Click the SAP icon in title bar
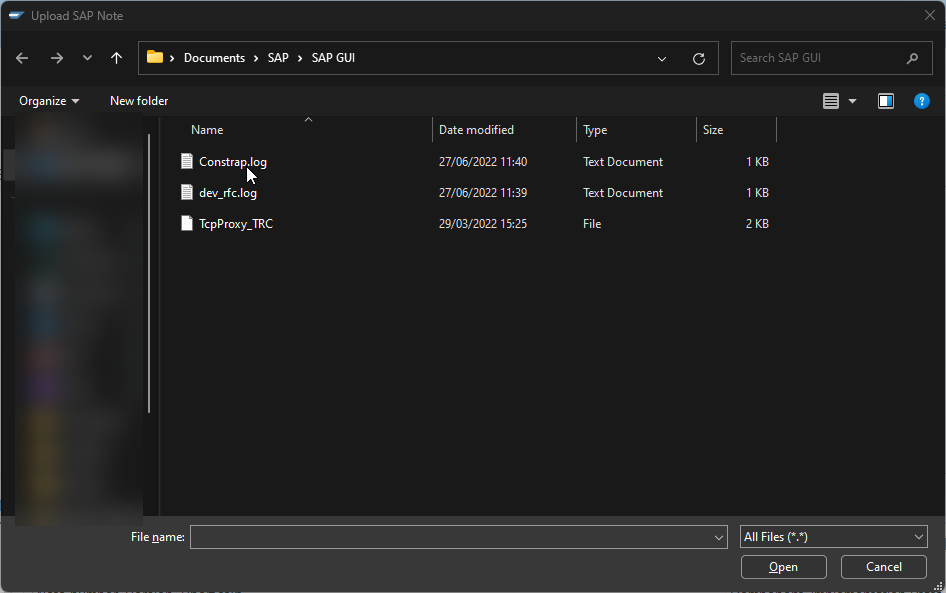This screenshot has height=593, width=946. tap(16, 15)
